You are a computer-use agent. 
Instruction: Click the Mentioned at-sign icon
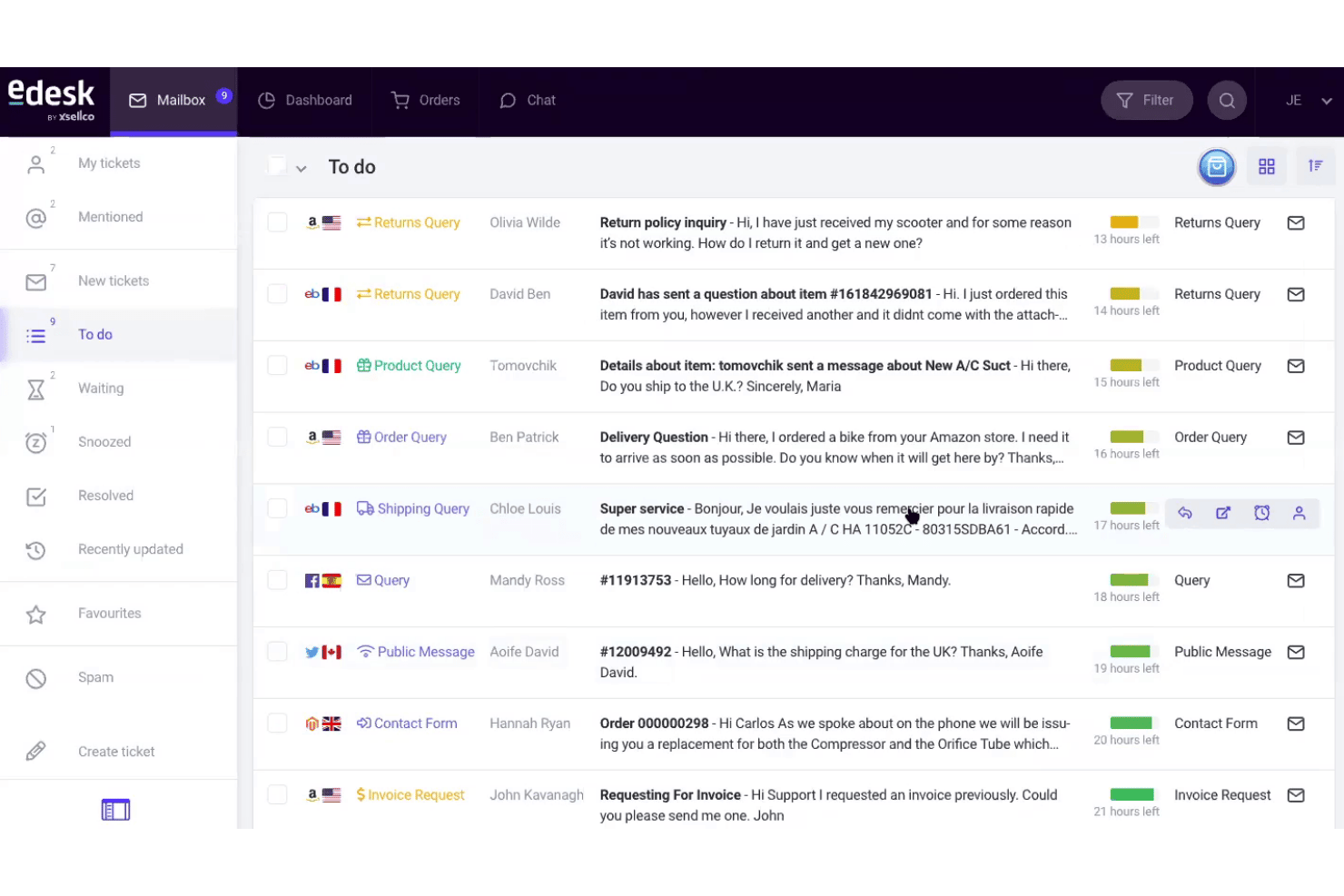point(36,218)
